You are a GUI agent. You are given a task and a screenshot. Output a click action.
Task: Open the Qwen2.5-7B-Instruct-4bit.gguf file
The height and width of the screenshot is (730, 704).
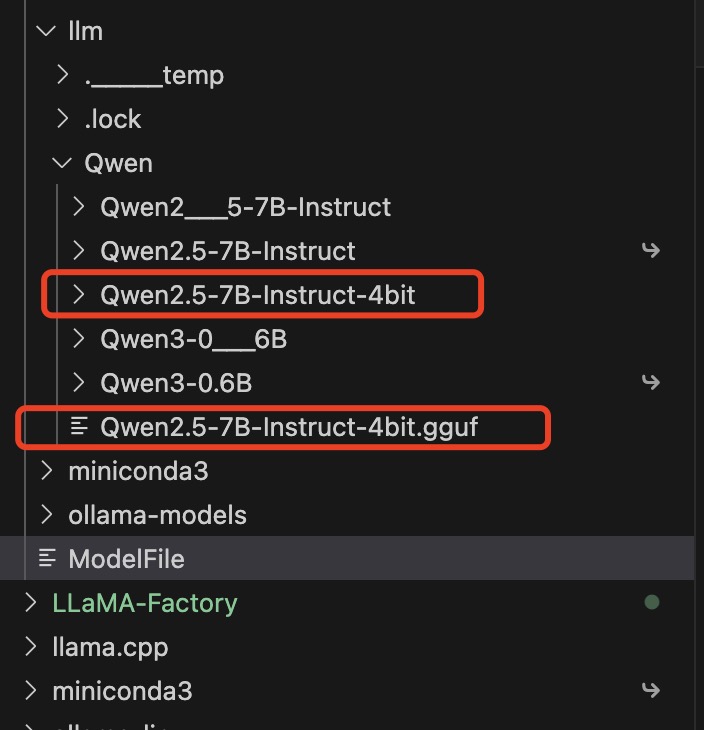289,427
